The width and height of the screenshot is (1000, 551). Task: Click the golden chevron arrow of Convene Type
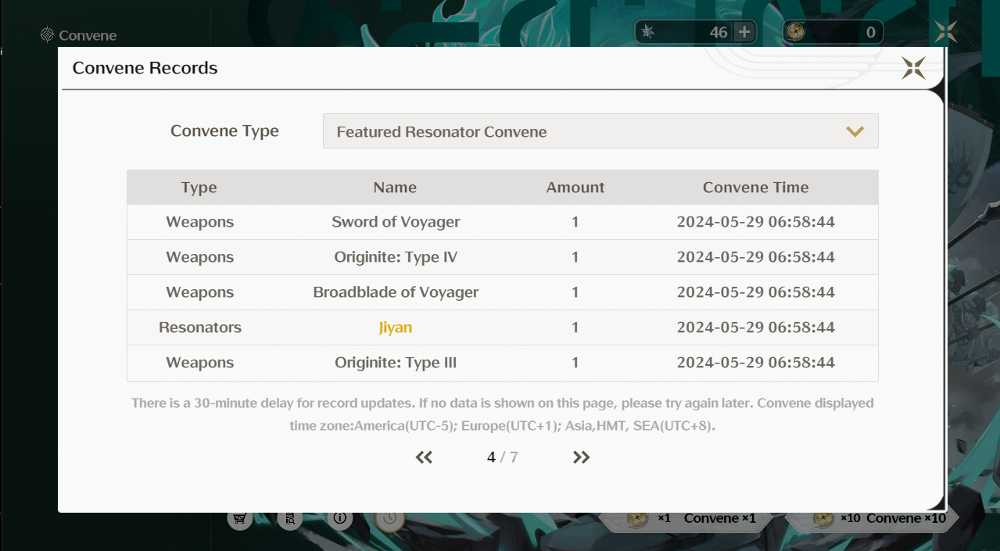(x=855, y=131)
